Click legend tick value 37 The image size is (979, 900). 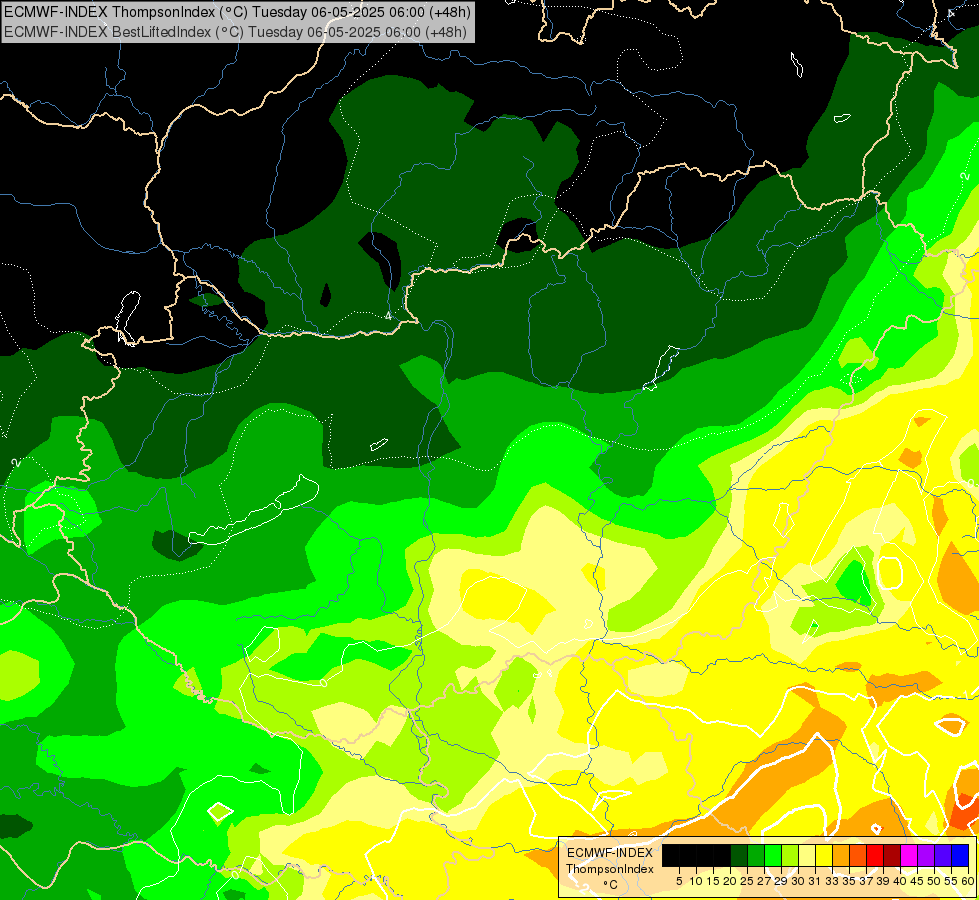[x=867, y=881]
